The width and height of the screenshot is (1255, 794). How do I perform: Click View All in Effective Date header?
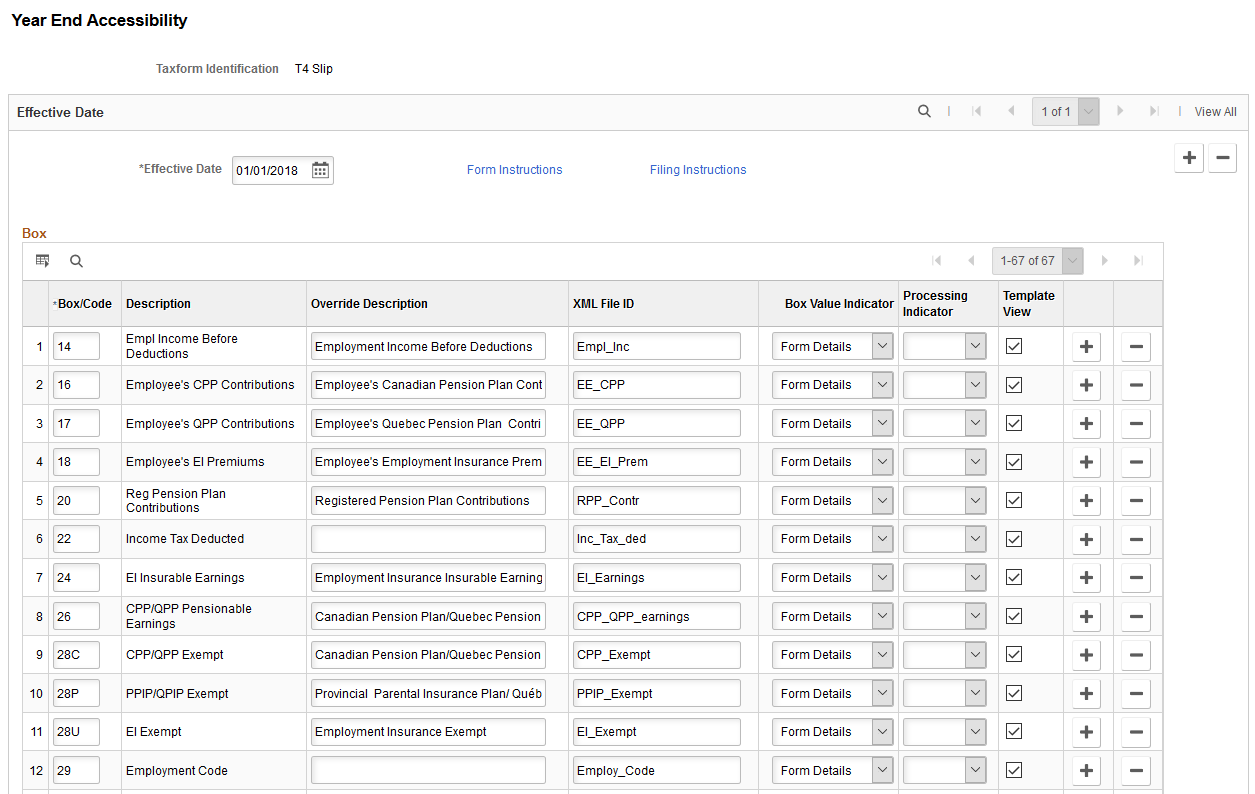(1216, 112)
